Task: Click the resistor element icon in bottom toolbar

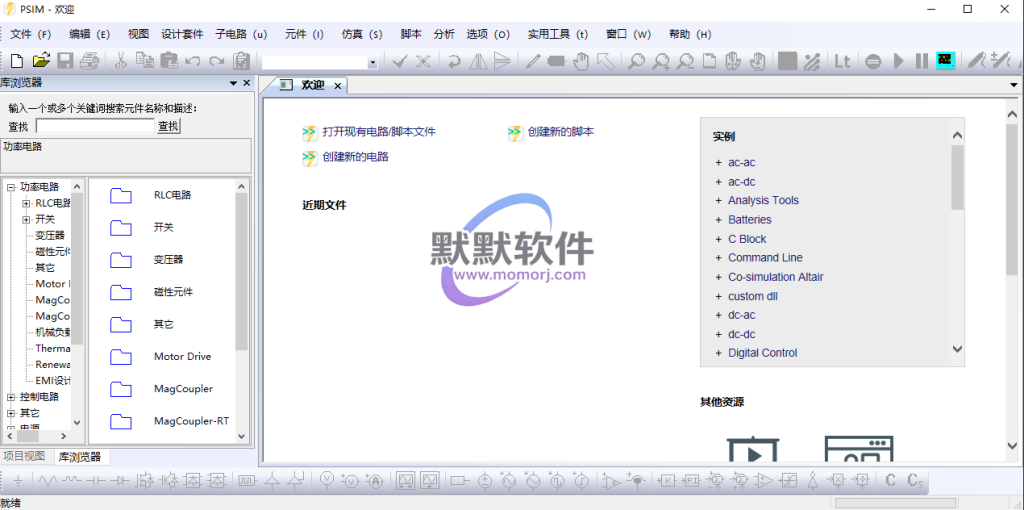Action: coord(47,481)
